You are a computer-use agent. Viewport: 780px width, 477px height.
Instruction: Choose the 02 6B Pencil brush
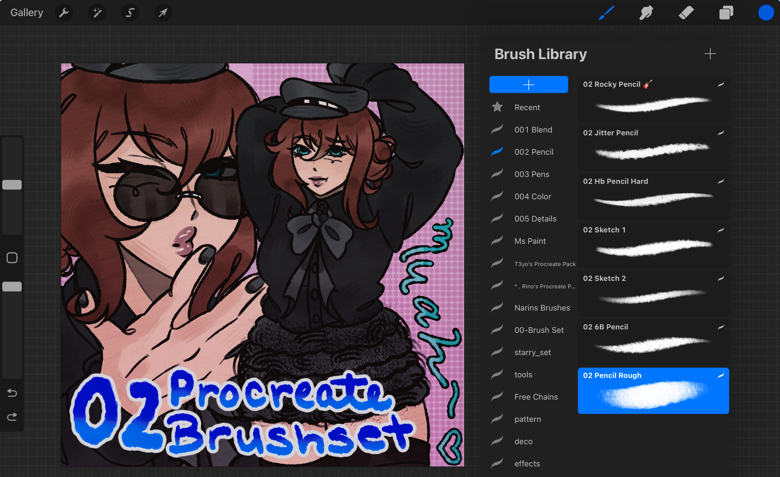tap(653, 342)
